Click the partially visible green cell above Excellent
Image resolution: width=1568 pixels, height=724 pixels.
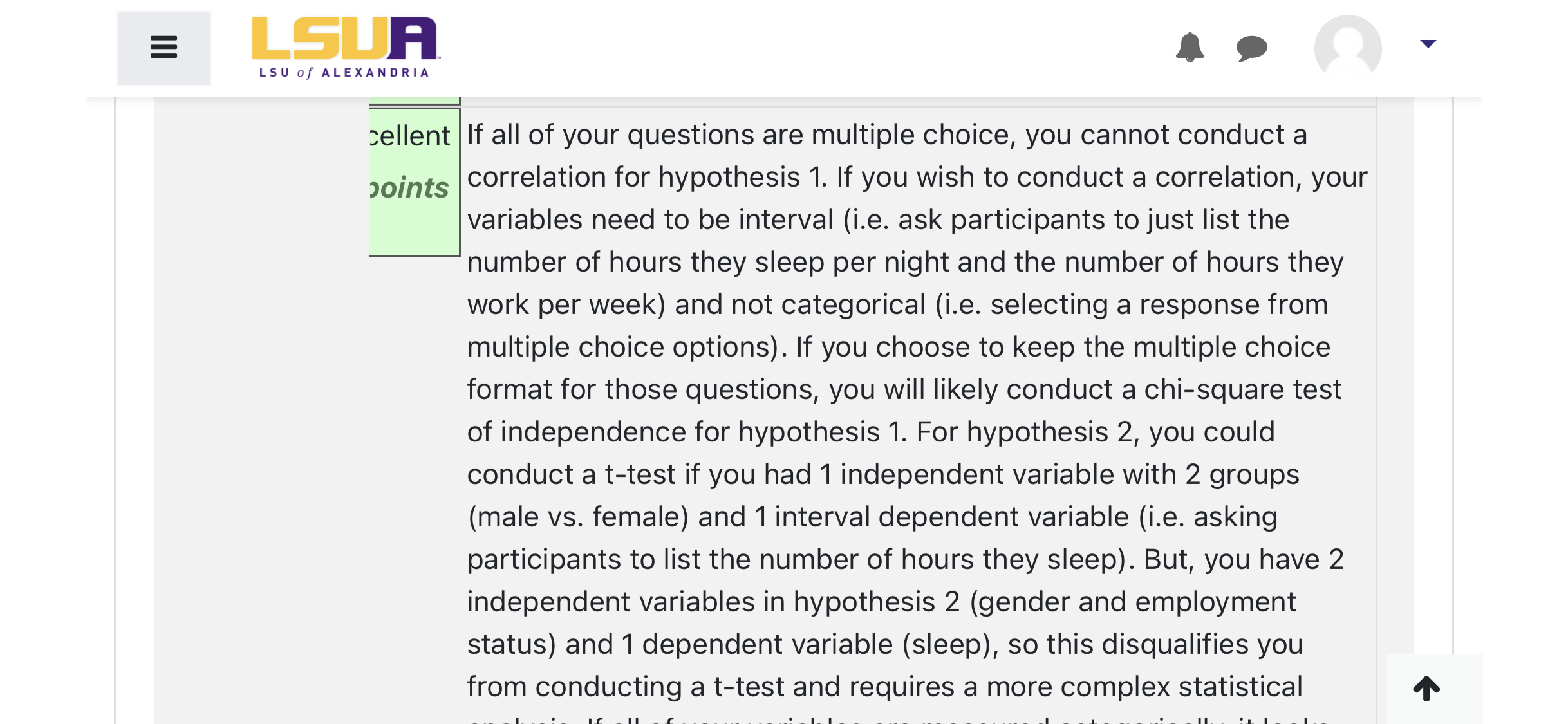[415, 100]
